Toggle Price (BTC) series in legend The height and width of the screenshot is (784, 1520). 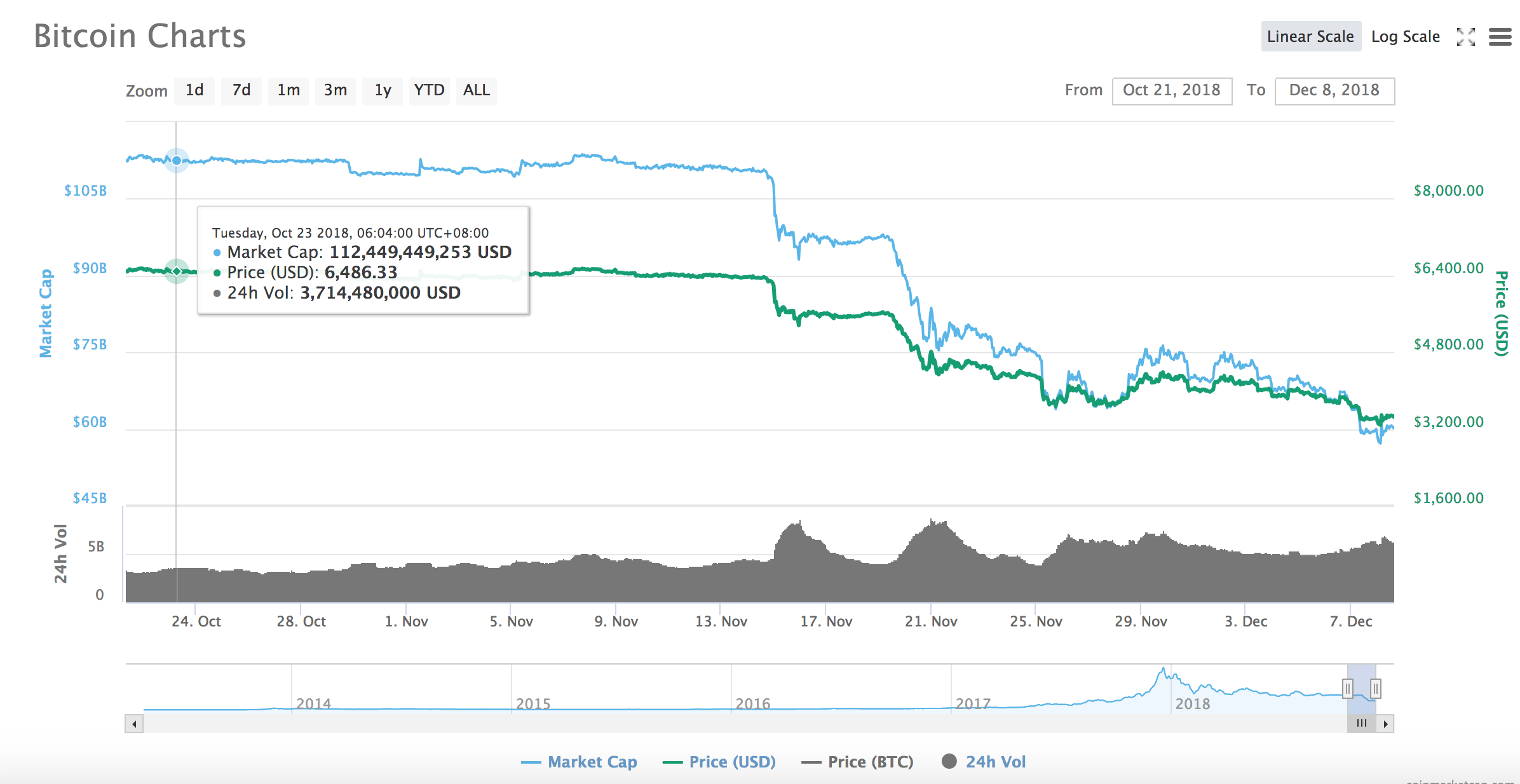click(858, 762)
